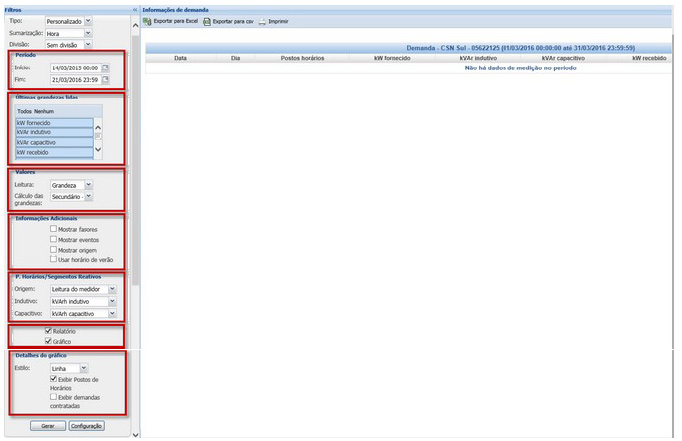Screen dimensions: 682x441
Task: Collapse the Filtros panel with the double-arrow
Action: 135,9
